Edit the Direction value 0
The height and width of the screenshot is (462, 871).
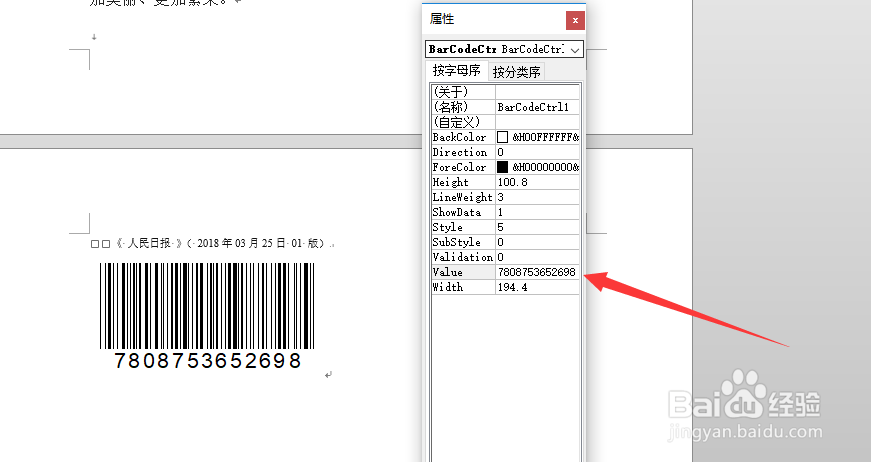coord(537,152)
